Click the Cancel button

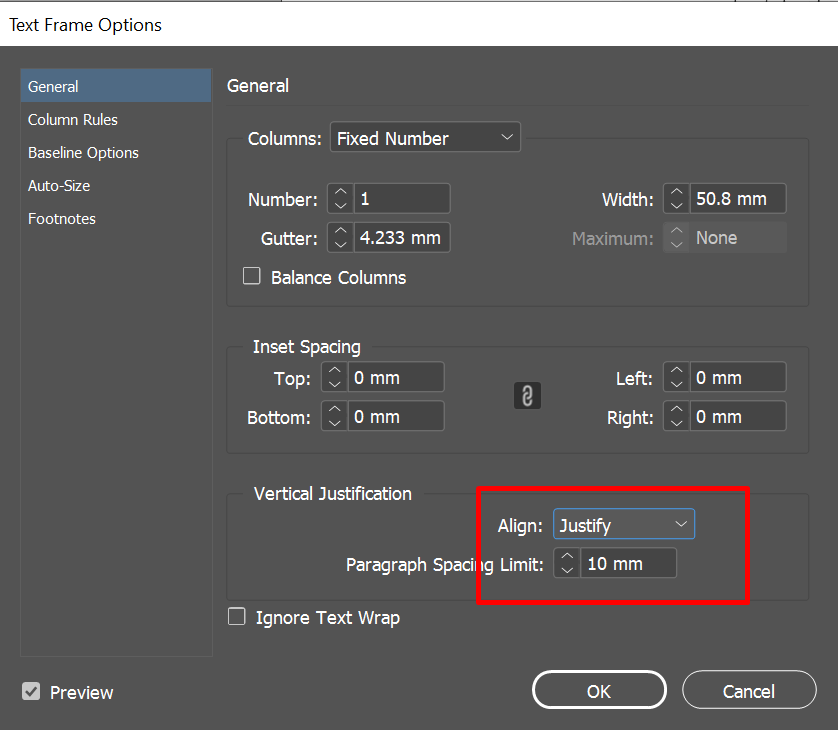pos(749,690)
